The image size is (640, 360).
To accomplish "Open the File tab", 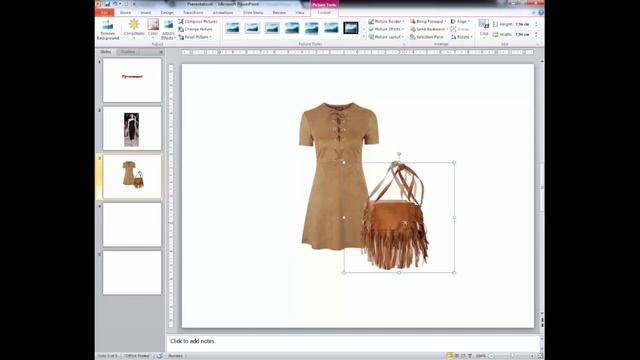I will click(x=105, y=13).
